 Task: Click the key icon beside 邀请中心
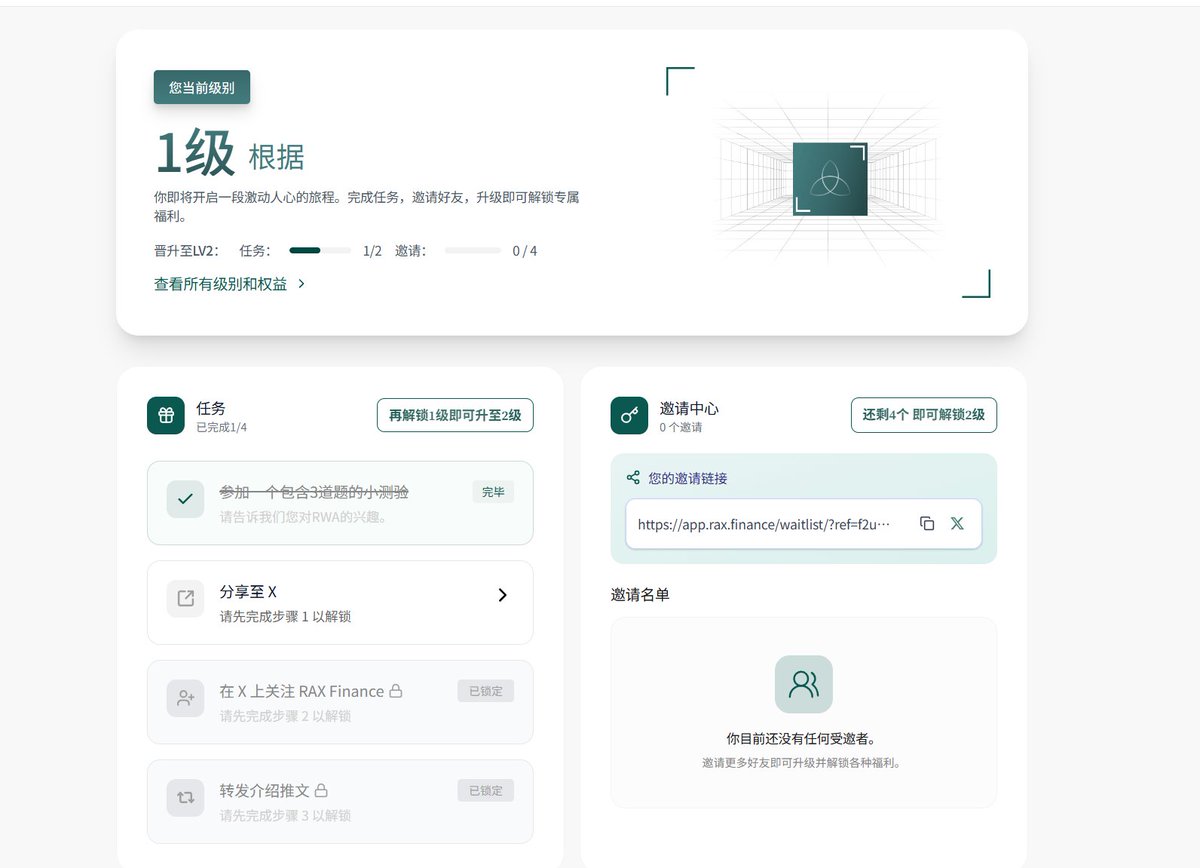[630, 416]
